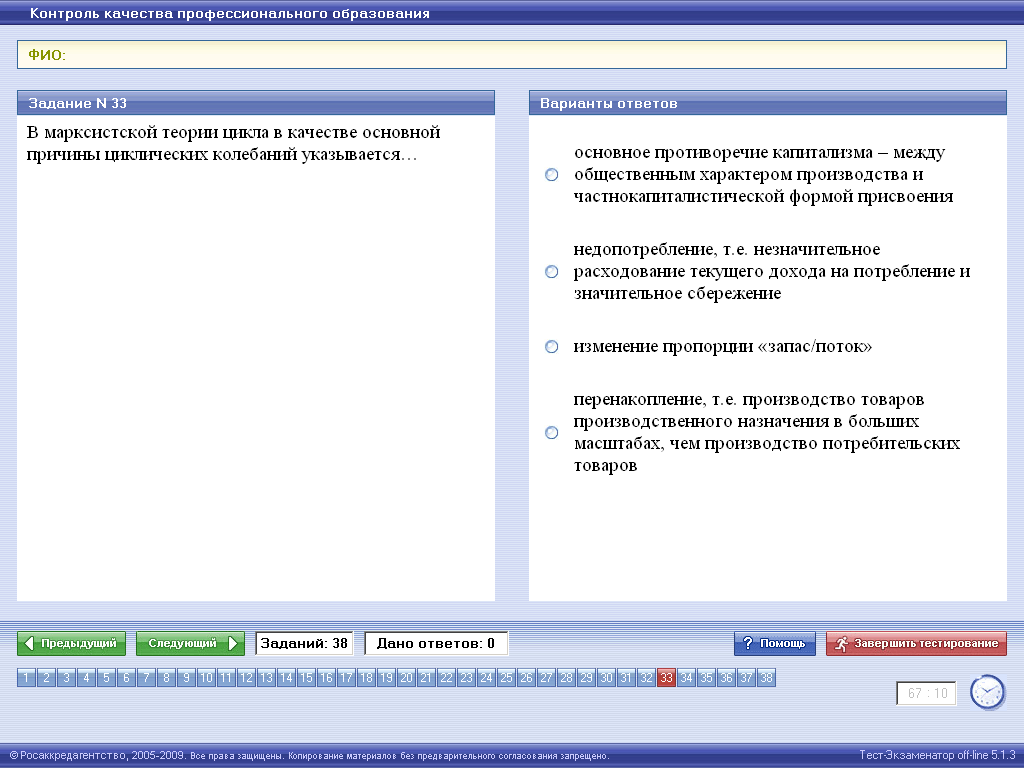This screenshot has width=1024, height=768.
Task: Click the Тест-Экзаменатор off-line 5.1.3 label
Action: (x=937, y=755)
